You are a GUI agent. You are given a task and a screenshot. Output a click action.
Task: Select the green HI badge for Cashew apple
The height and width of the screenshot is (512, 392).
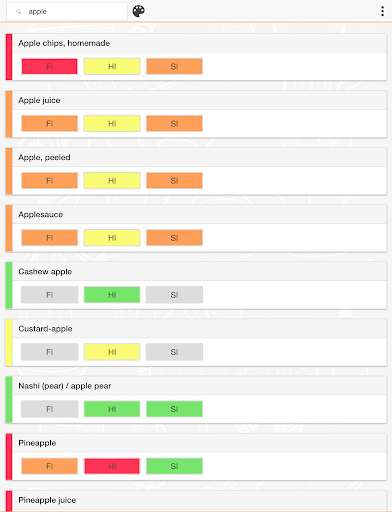[112, 295]
